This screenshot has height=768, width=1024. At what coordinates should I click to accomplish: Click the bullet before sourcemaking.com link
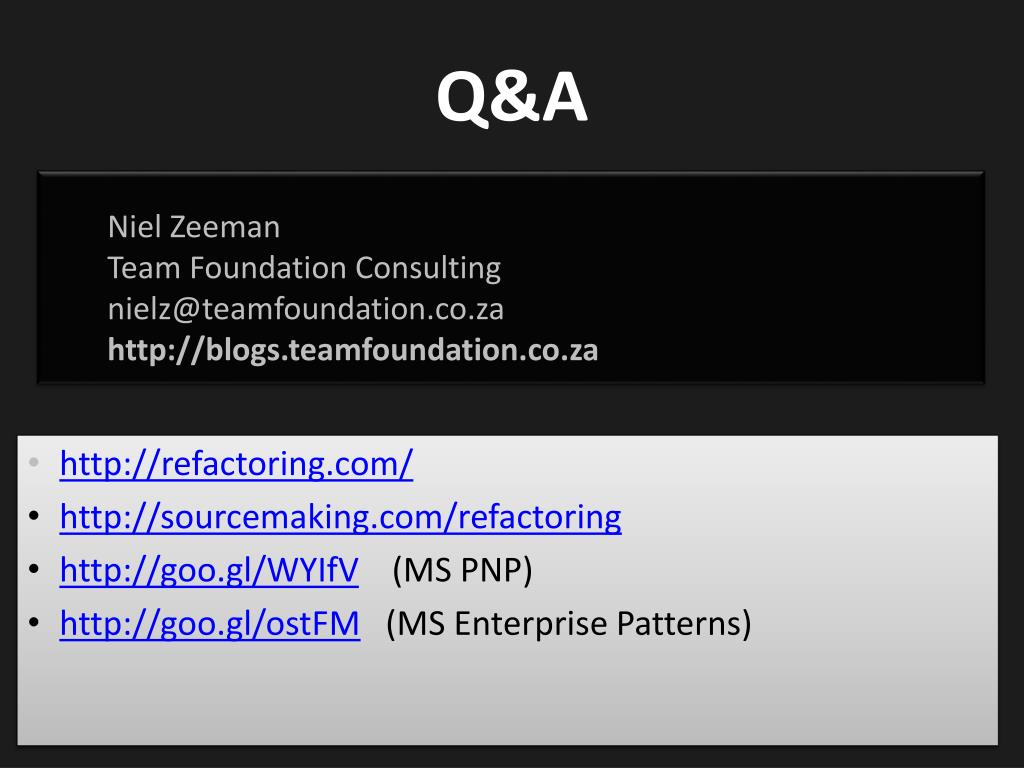tap(35, 516)
